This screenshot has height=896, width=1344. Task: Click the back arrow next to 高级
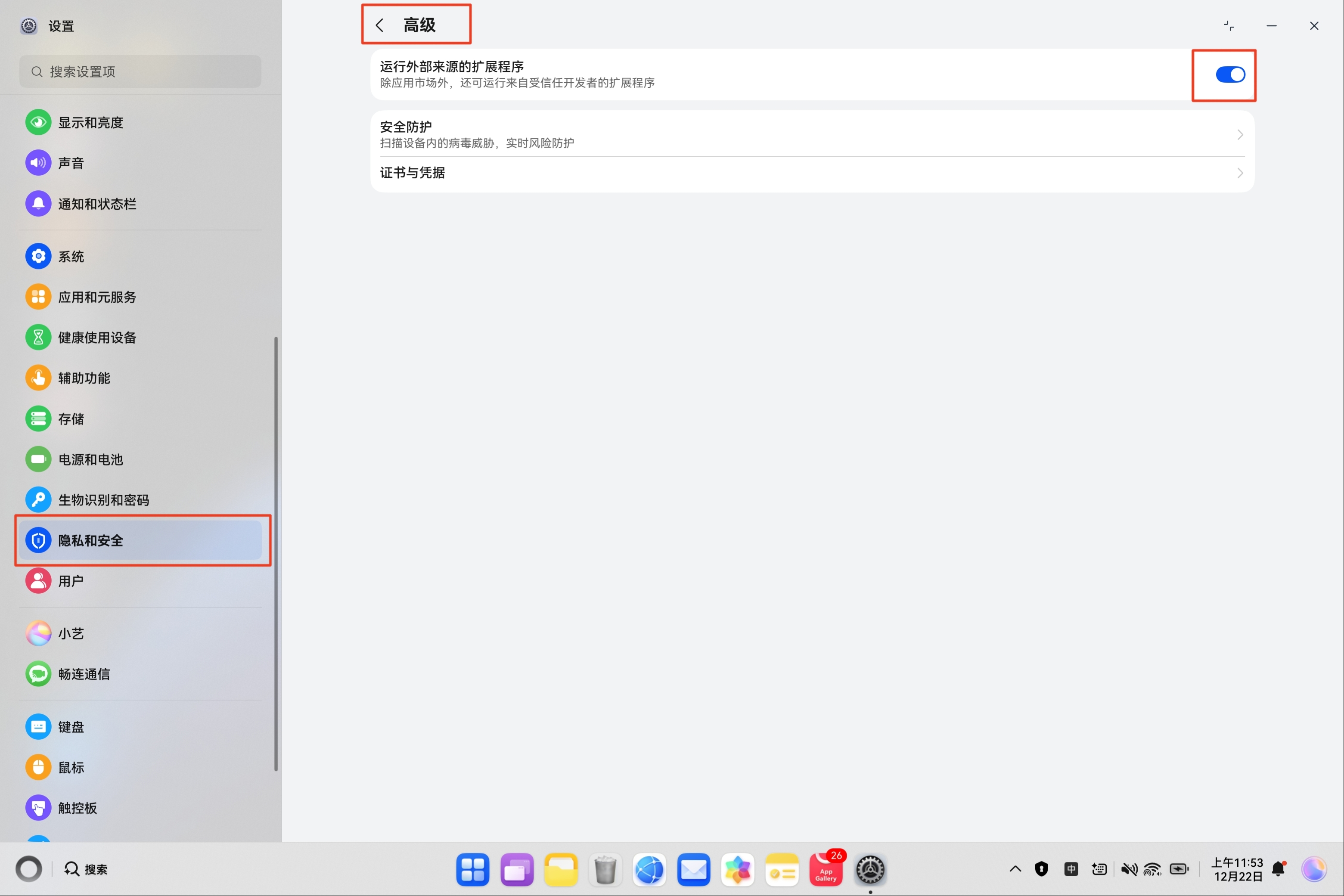point(379,25)
